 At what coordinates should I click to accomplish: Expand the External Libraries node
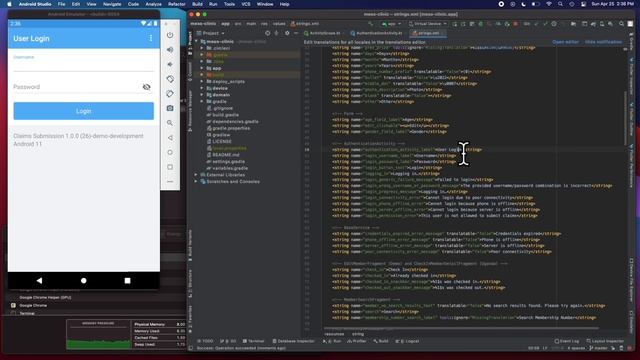tap(196, 175)
